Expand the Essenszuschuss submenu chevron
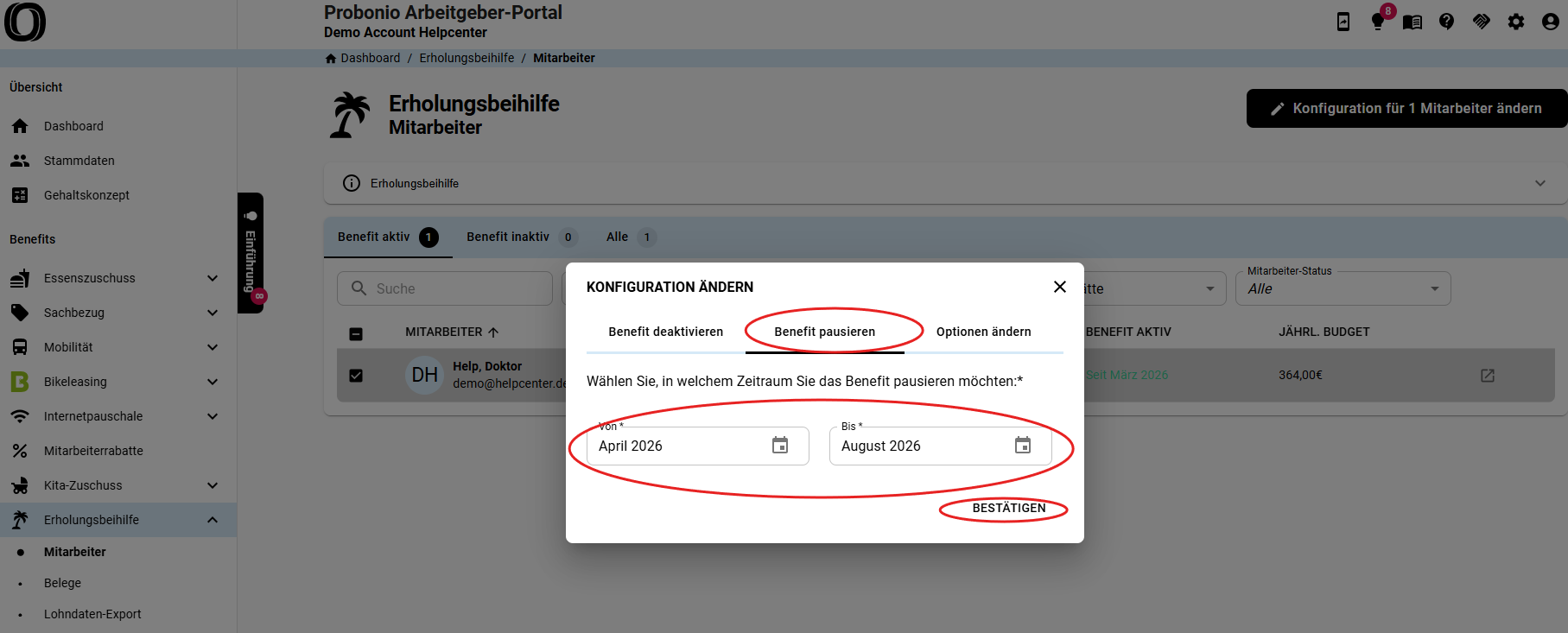This screenshot has width=1568, height=633. tap(213, 278)
